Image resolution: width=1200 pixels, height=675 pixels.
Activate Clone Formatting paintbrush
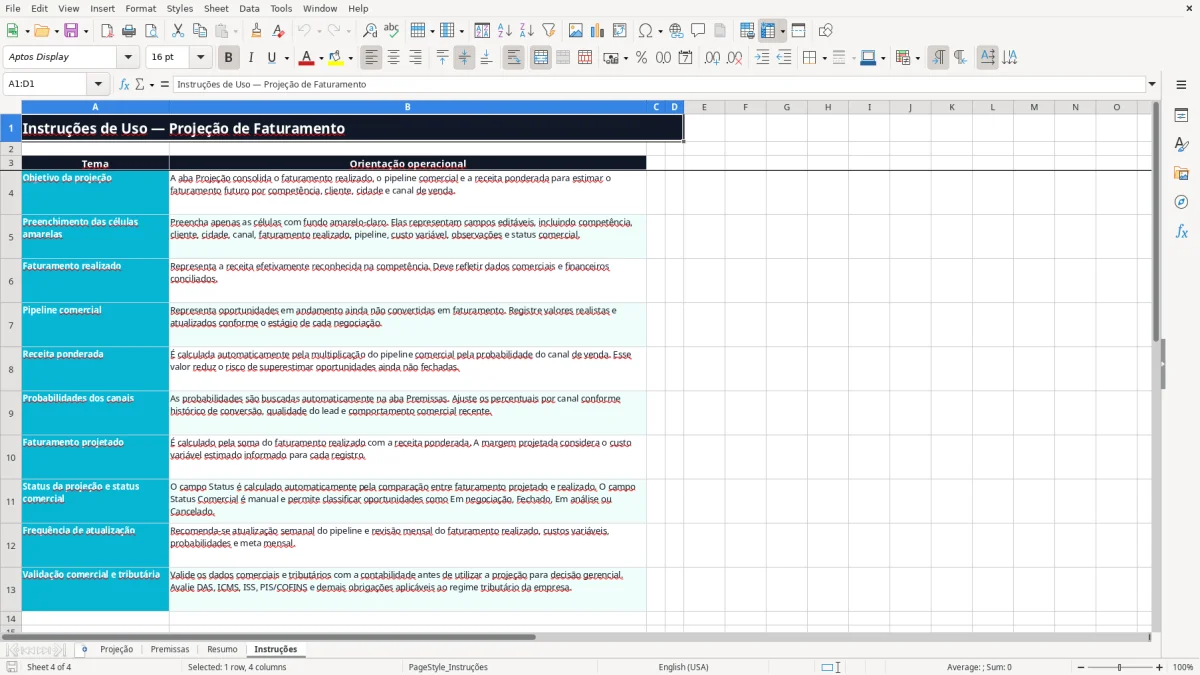(257, 31)
